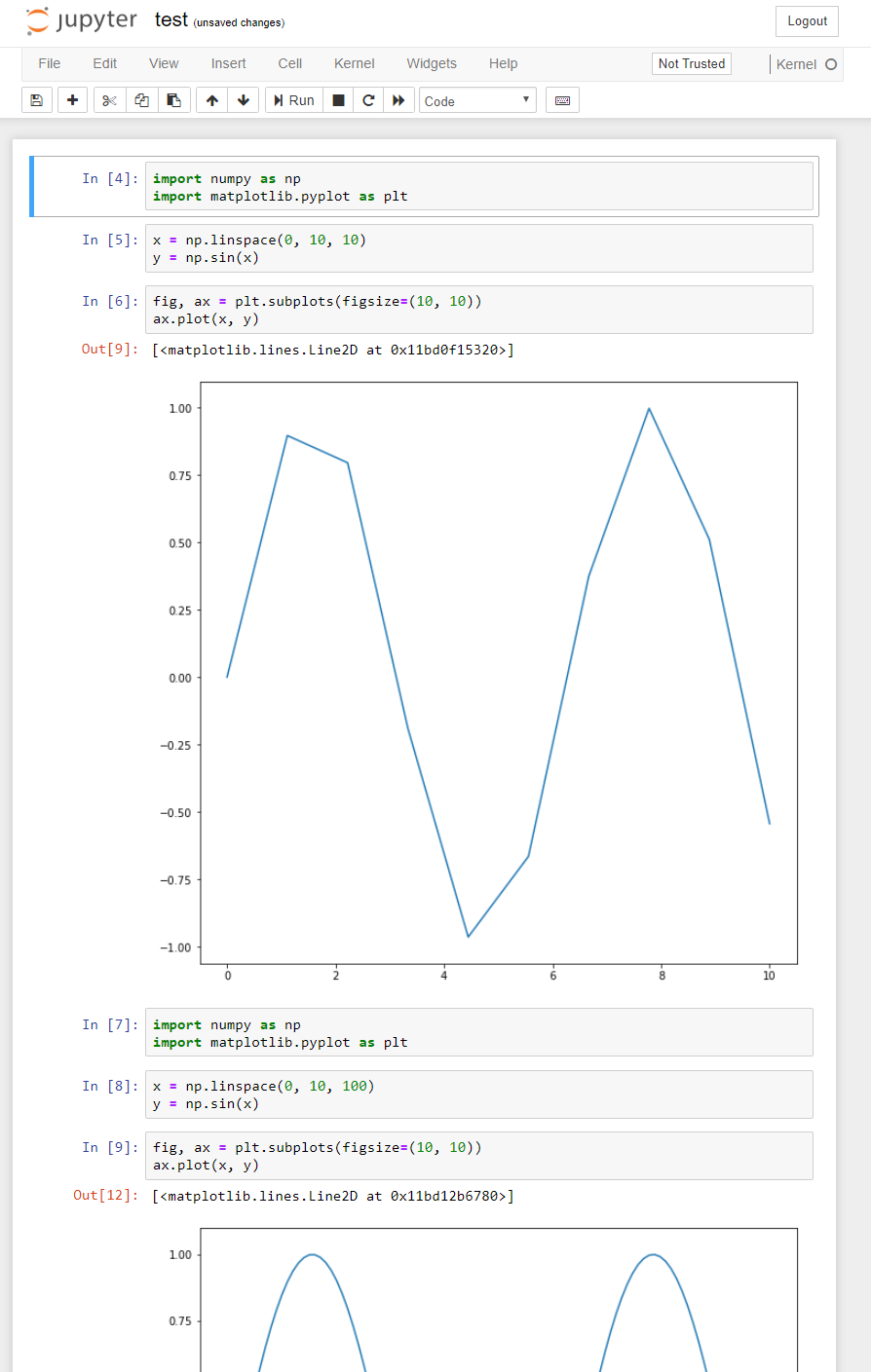Restart the kernel using refresh icon
871x1372 pixels.
[x=368, y=99]
